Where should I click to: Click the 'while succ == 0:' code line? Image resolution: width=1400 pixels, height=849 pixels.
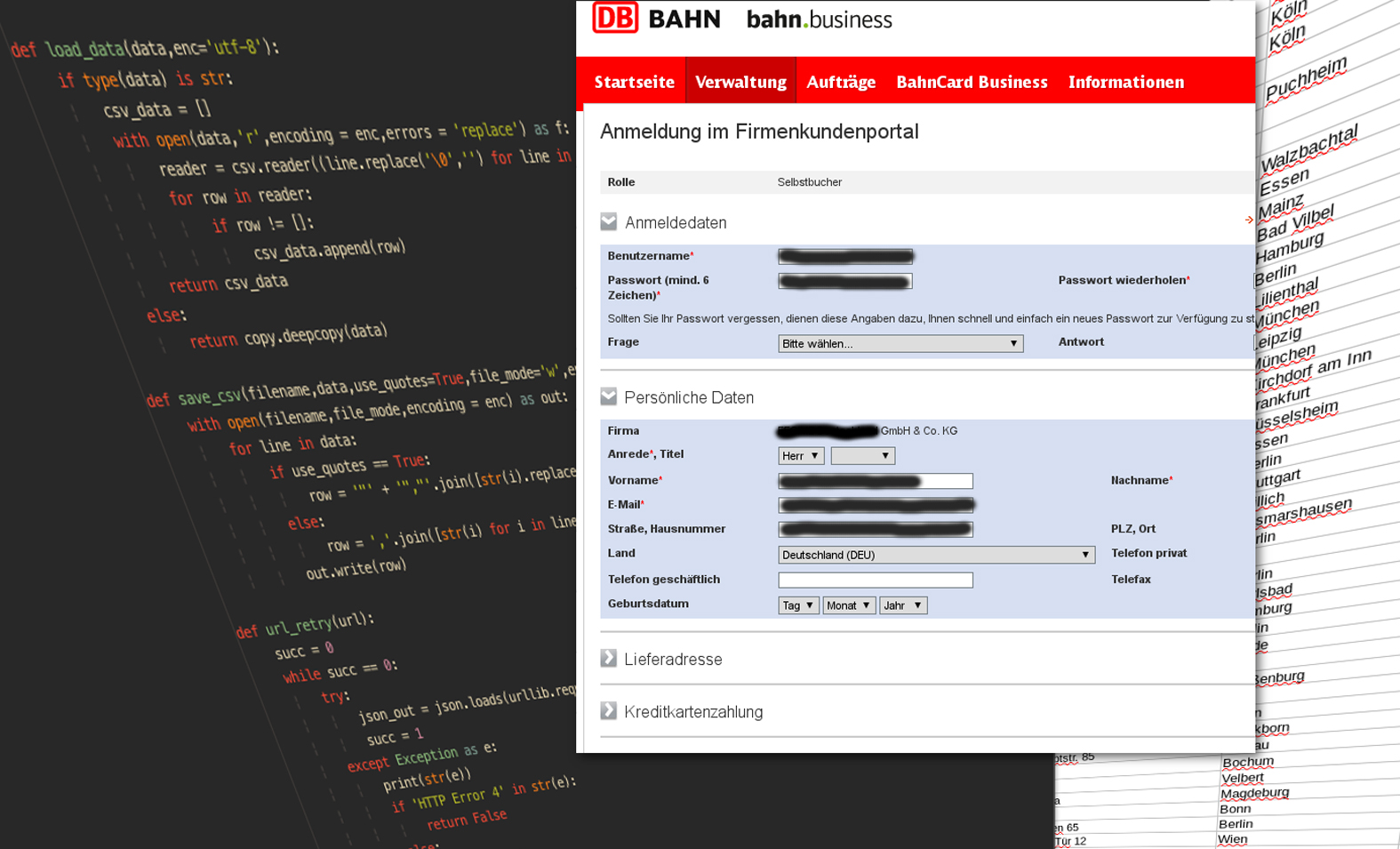click(340, 671)
